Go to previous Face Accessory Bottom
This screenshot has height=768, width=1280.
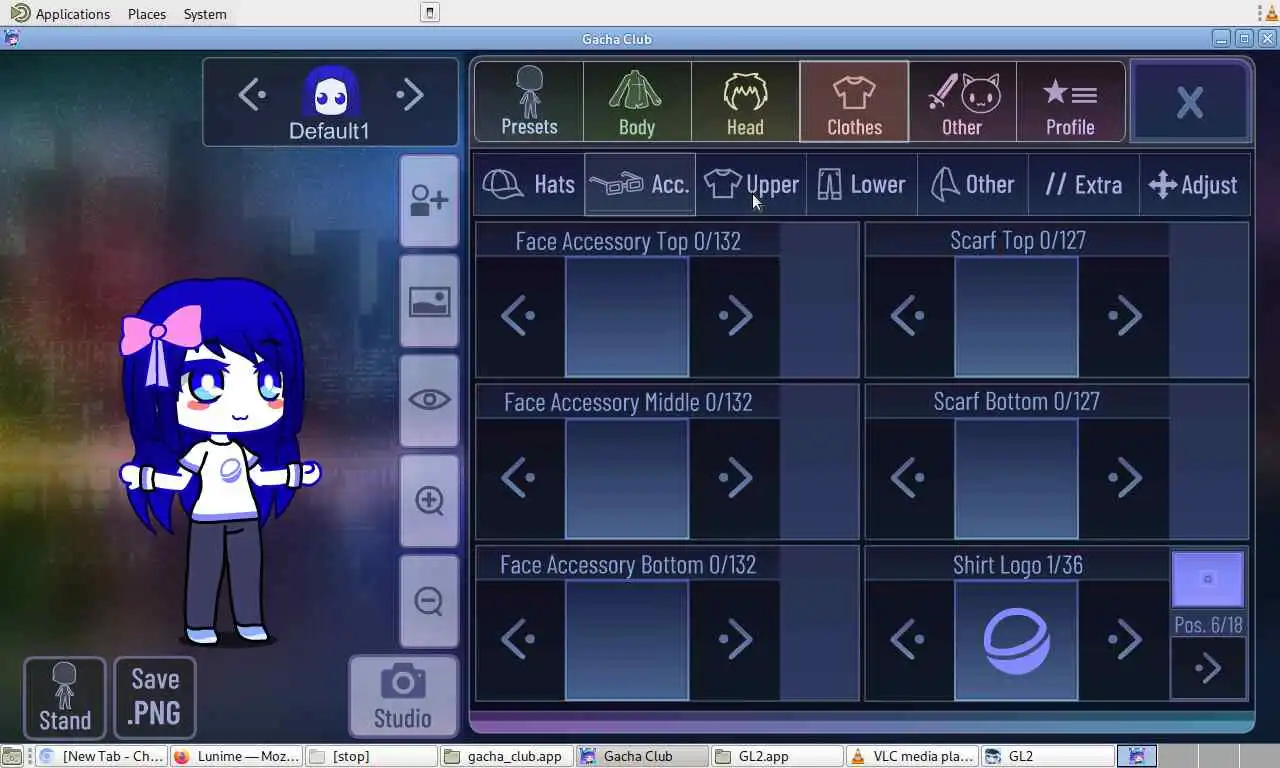[520, 640]
